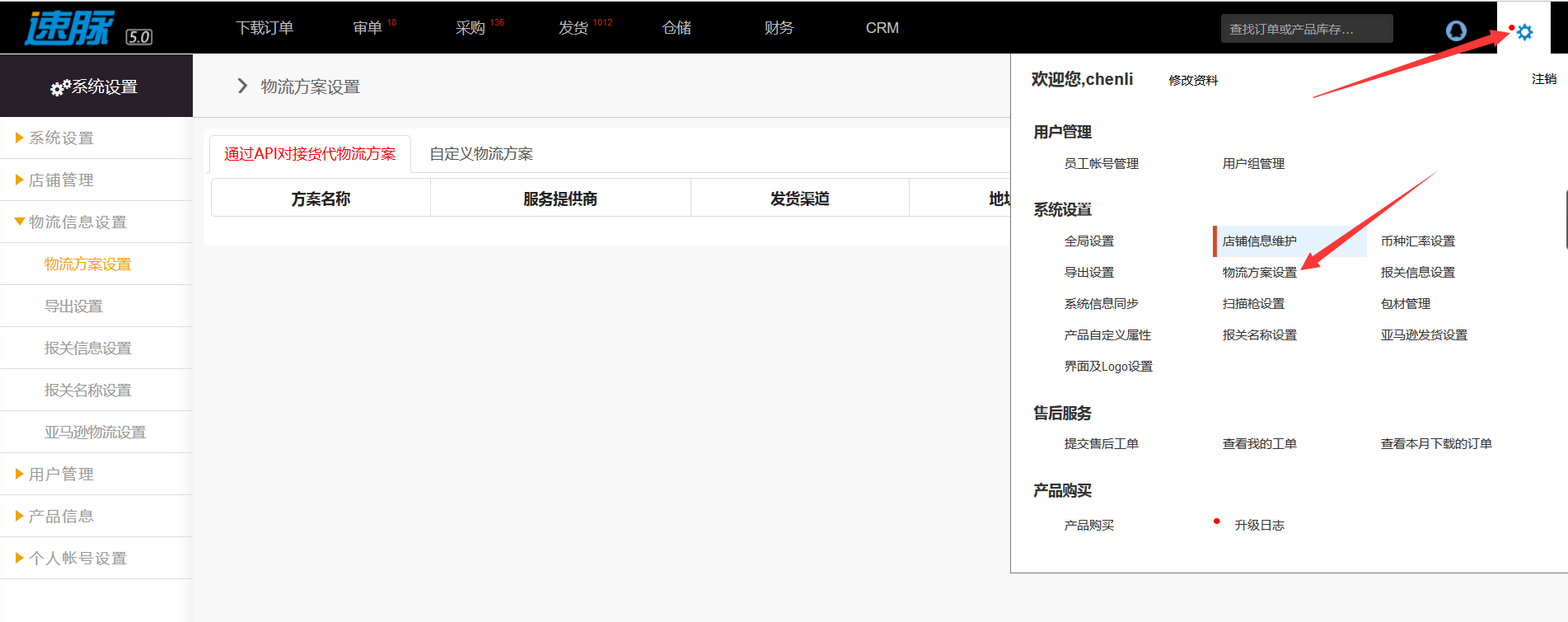Open 全局设置 in the settings panel
Image resolution: width=1568 pixels, height=622 pixels.
click(1089, 241)
